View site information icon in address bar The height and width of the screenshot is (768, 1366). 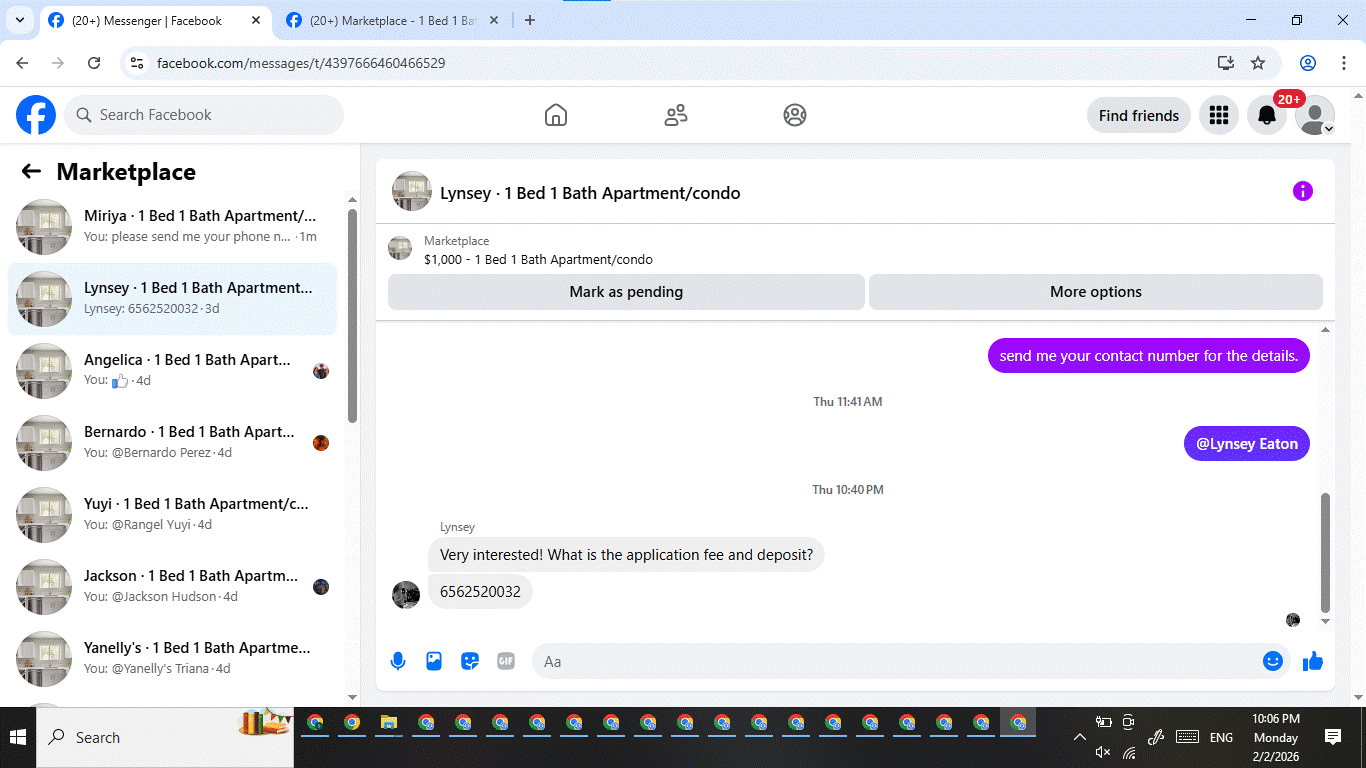[138, 63]
